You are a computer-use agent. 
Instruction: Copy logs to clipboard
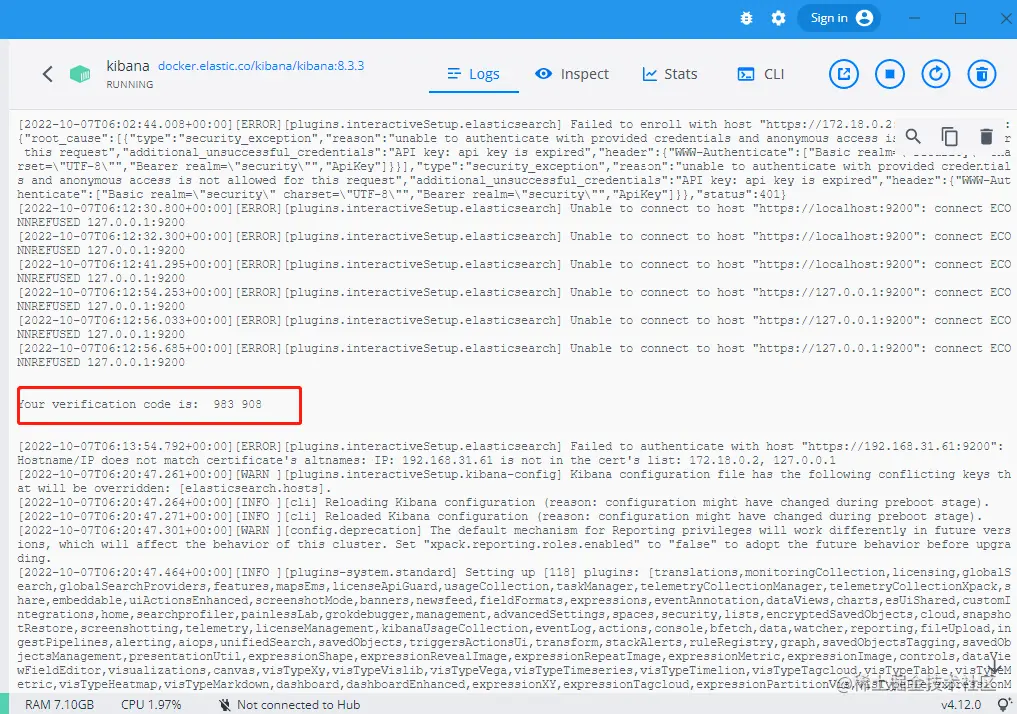(950, 136)
